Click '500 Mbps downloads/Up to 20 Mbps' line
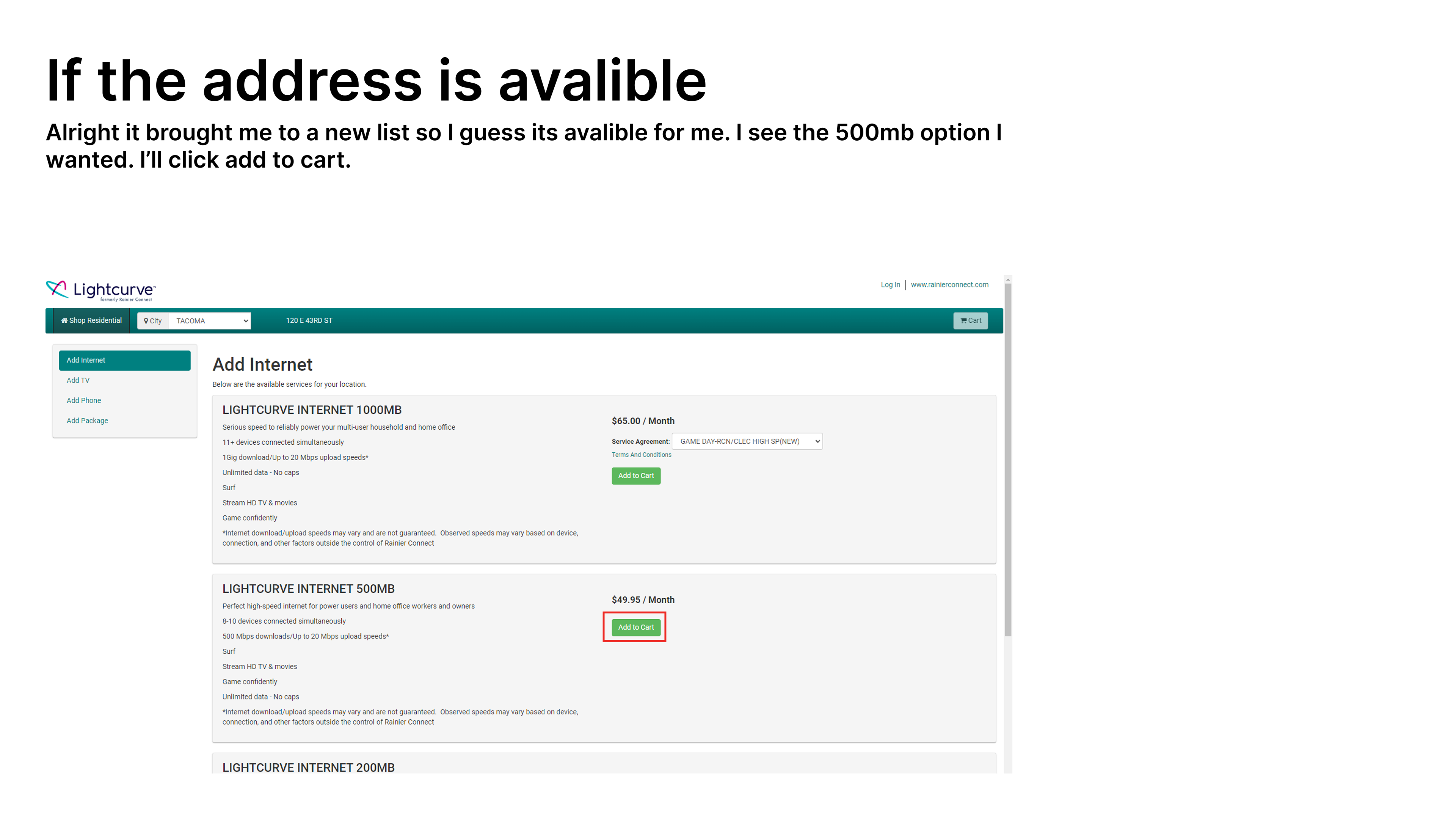The image size is (1456, 819). pos(306,637)
